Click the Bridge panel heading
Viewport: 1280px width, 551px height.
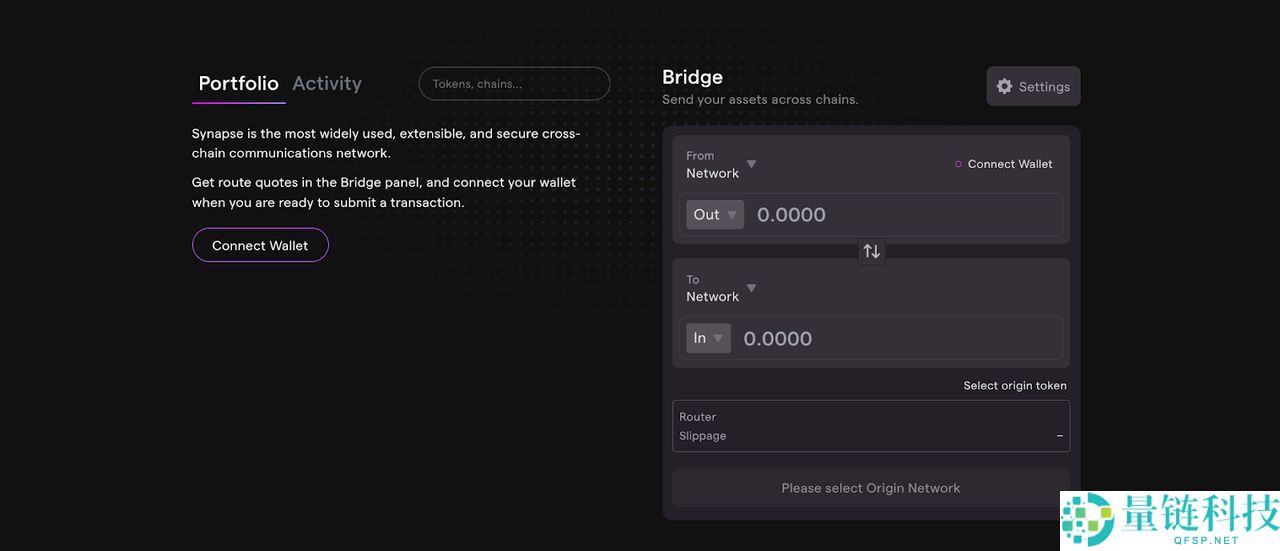tap(692, 77)
